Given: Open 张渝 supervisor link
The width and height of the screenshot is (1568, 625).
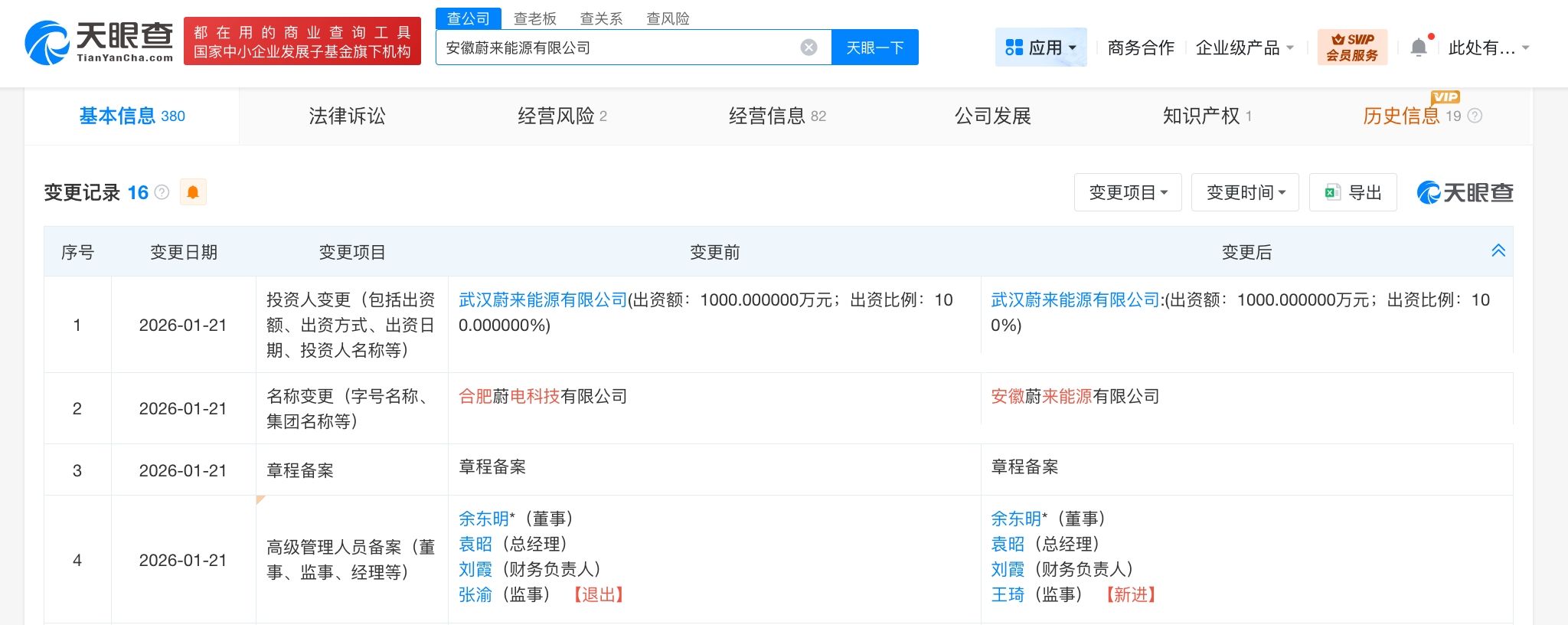Looking at the screenshot, I should [475, 594].
